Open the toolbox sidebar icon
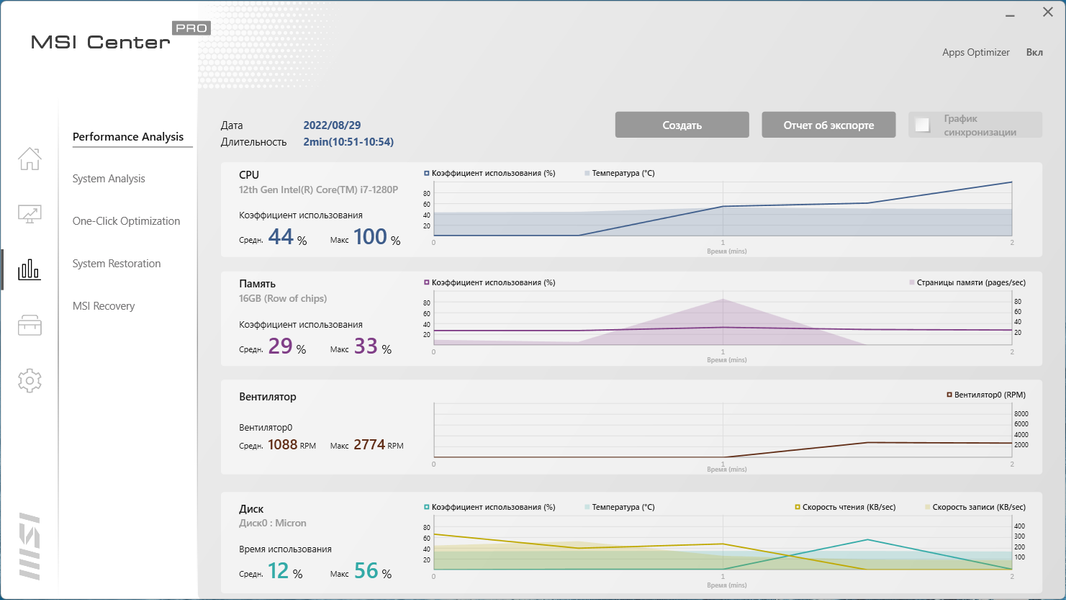The height and width of the screenshot is (600, 1066). pos(29,325)
